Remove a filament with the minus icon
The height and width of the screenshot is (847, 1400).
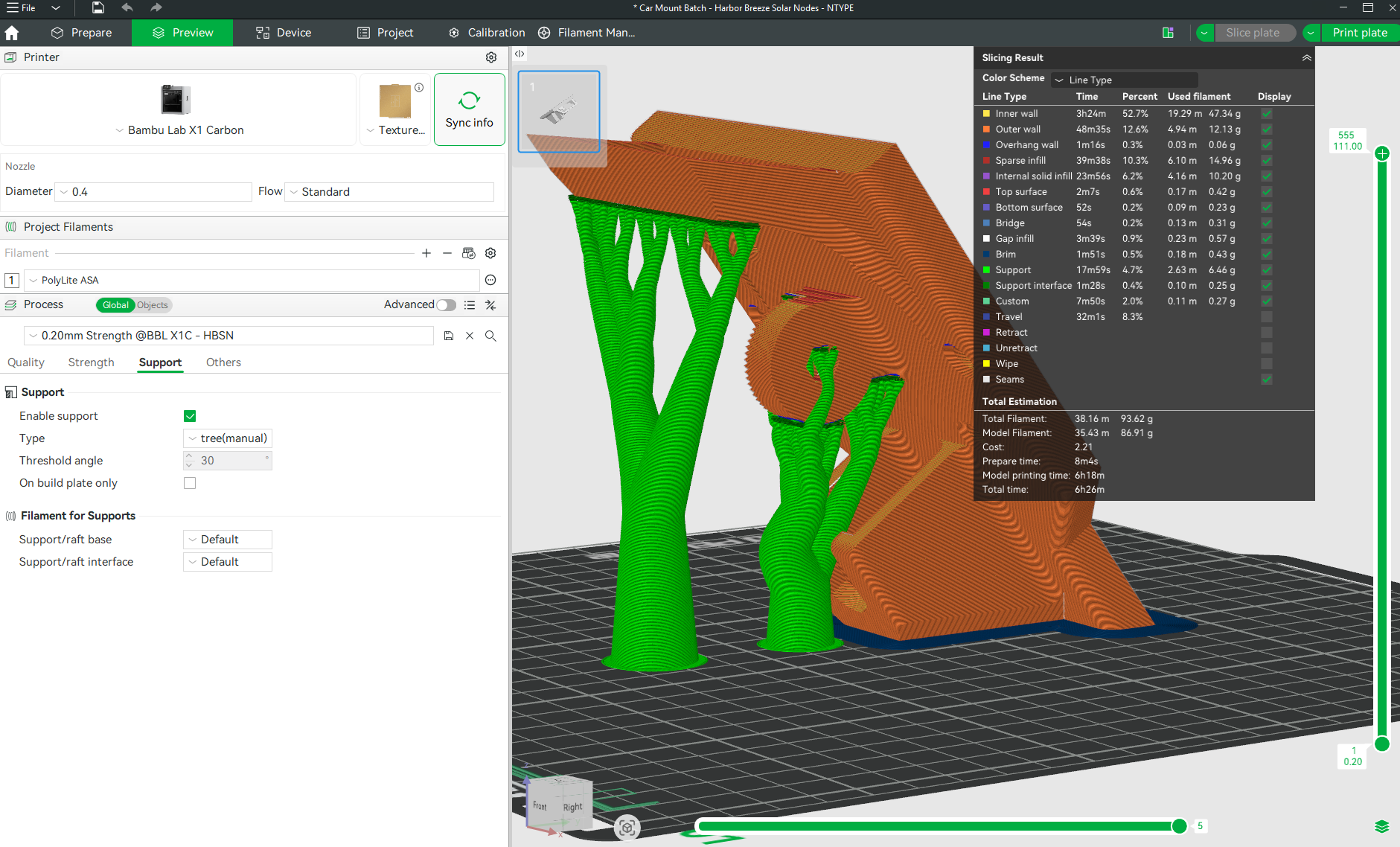click(x=447, y=253)
